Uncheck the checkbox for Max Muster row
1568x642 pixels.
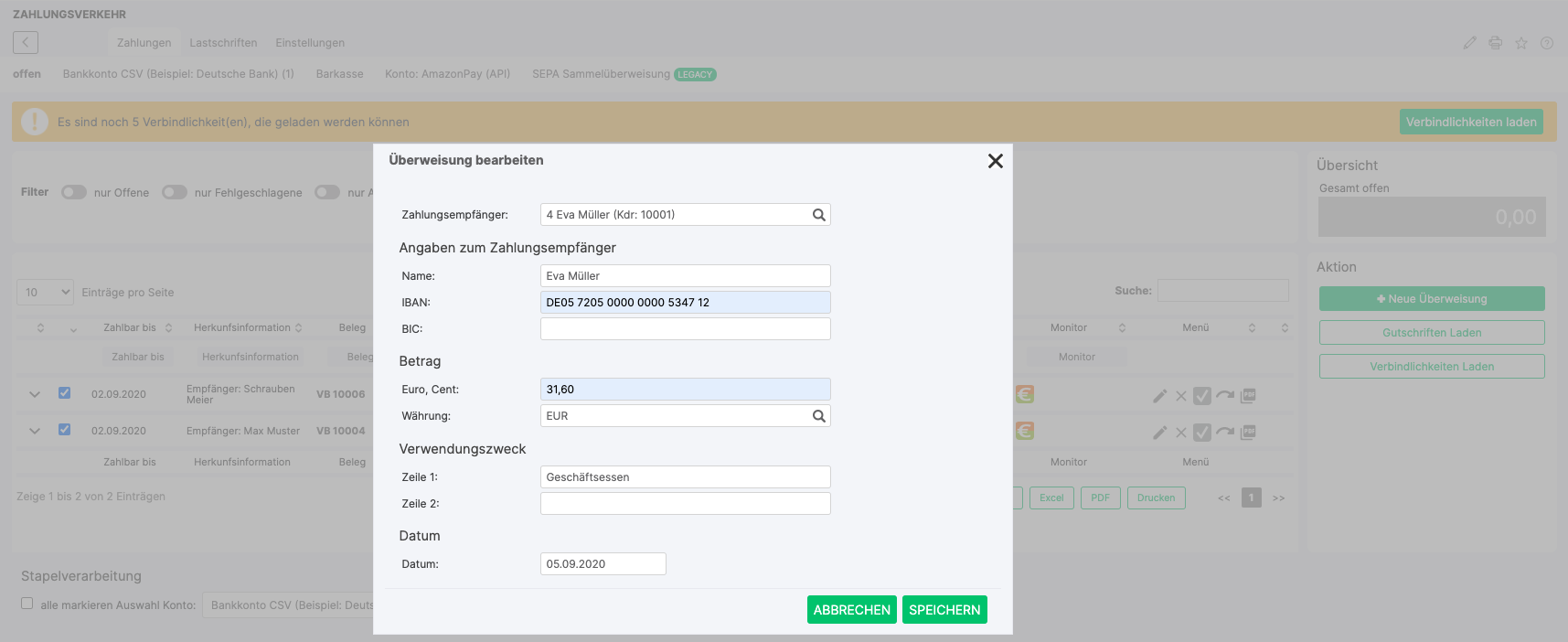click(x=64, y=429)
